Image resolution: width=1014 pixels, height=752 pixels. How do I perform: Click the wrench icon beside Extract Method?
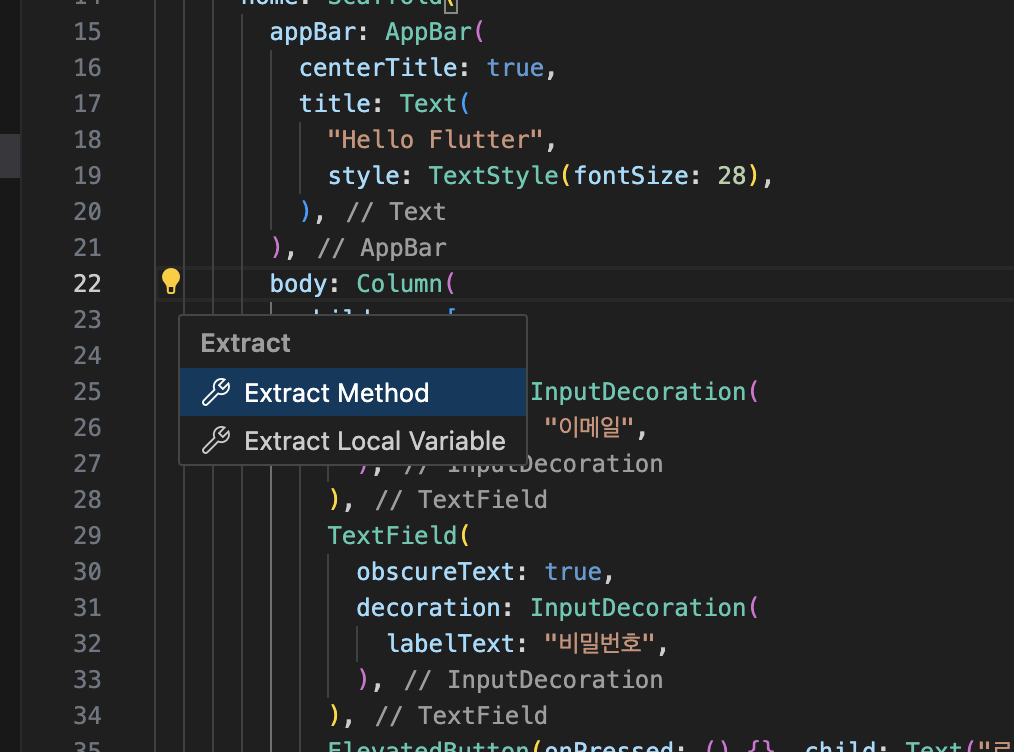pyautogui.click(x=215, y=392)
